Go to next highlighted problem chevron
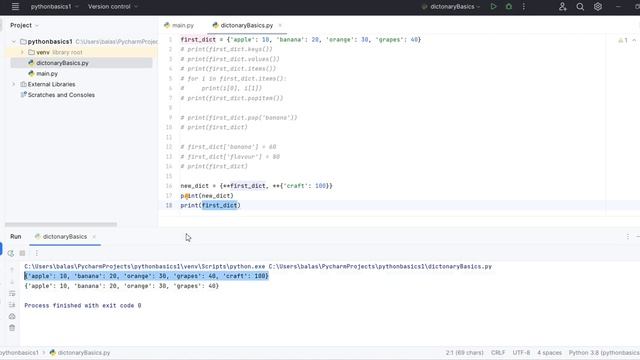This screenshot has width=640, height=360. (634, 40)
